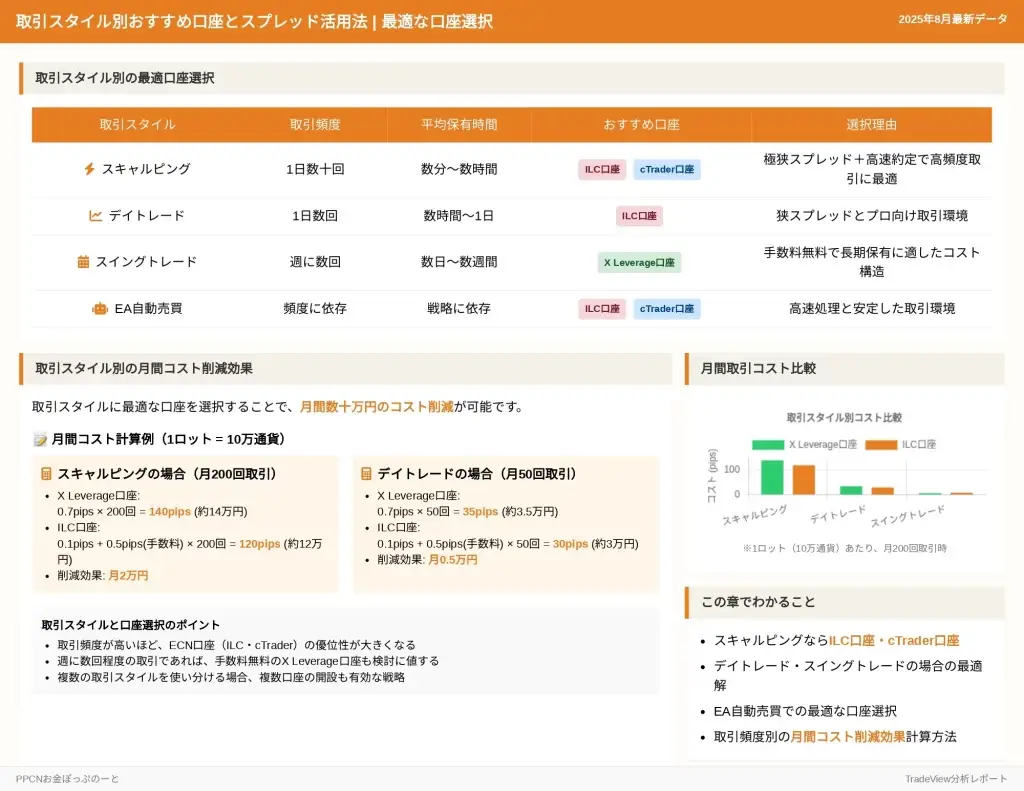Click the tallest green bar for スキャルピング
Image resolution: width=1024 pixels, height=791 pixels.
(x=772, y=477)
